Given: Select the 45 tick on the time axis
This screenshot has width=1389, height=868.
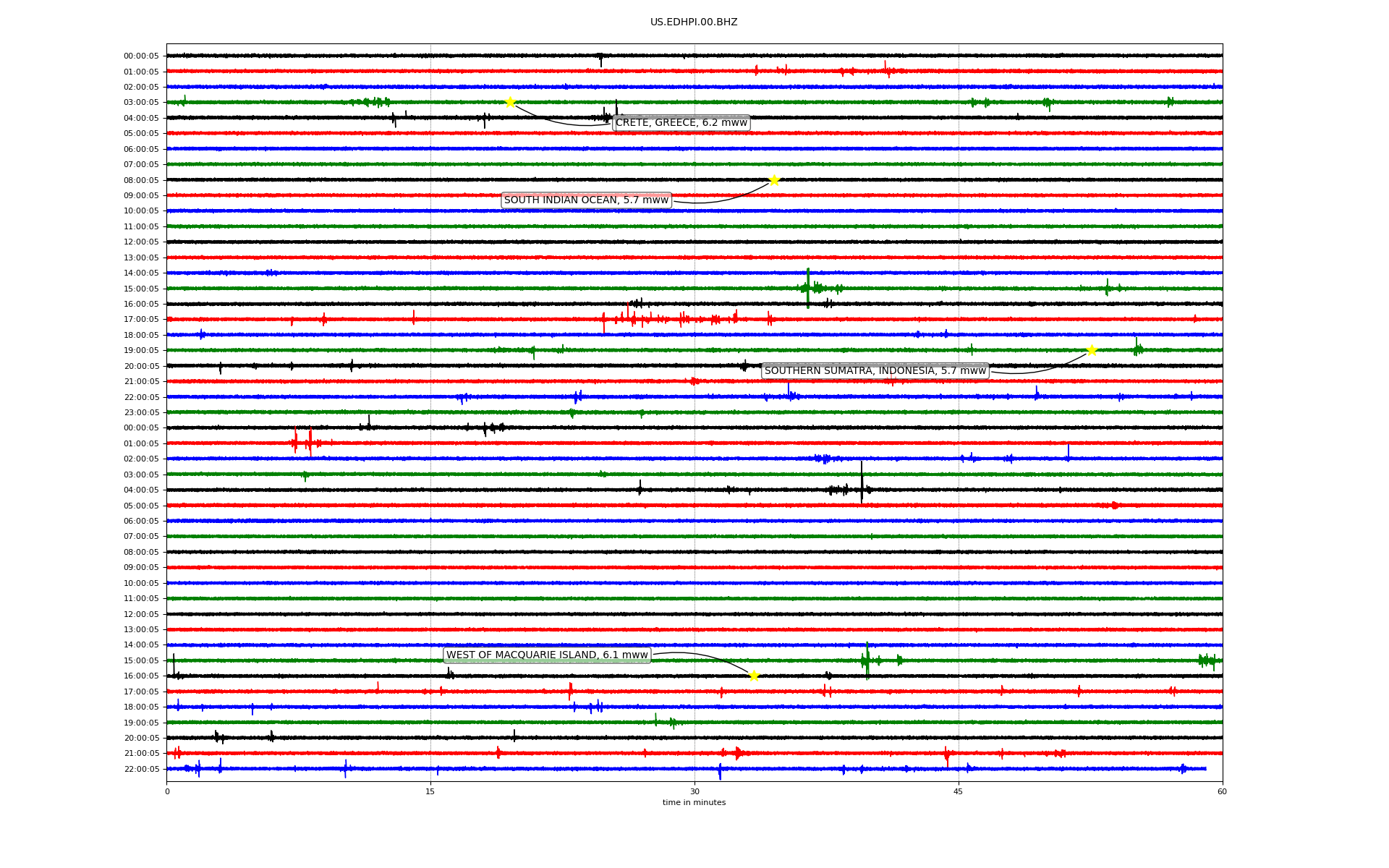Looking at the screenshot, I should (x=959, y=791).
